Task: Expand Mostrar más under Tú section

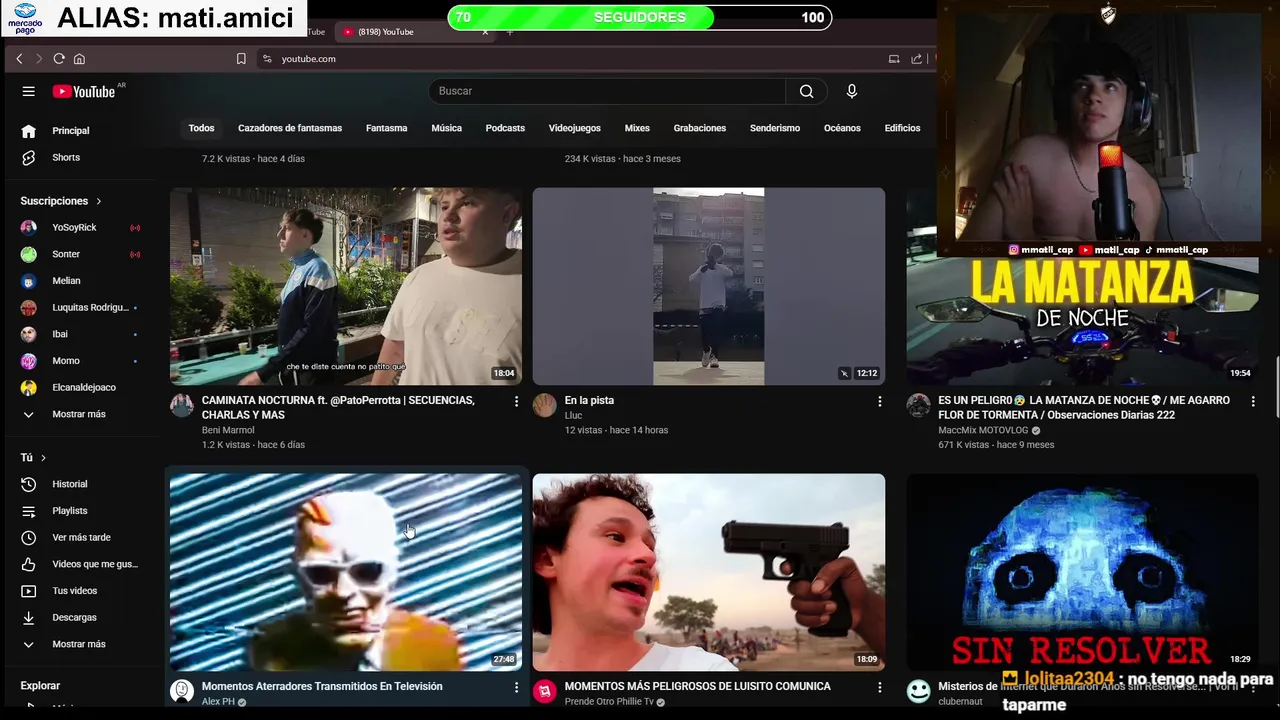Action: 81,645
